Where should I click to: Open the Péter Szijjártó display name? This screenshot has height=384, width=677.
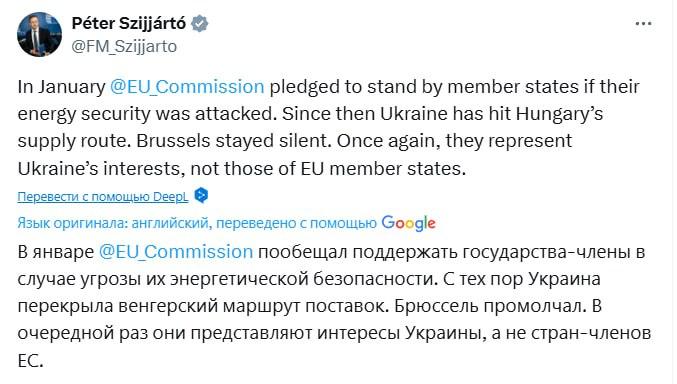(129, 23)
